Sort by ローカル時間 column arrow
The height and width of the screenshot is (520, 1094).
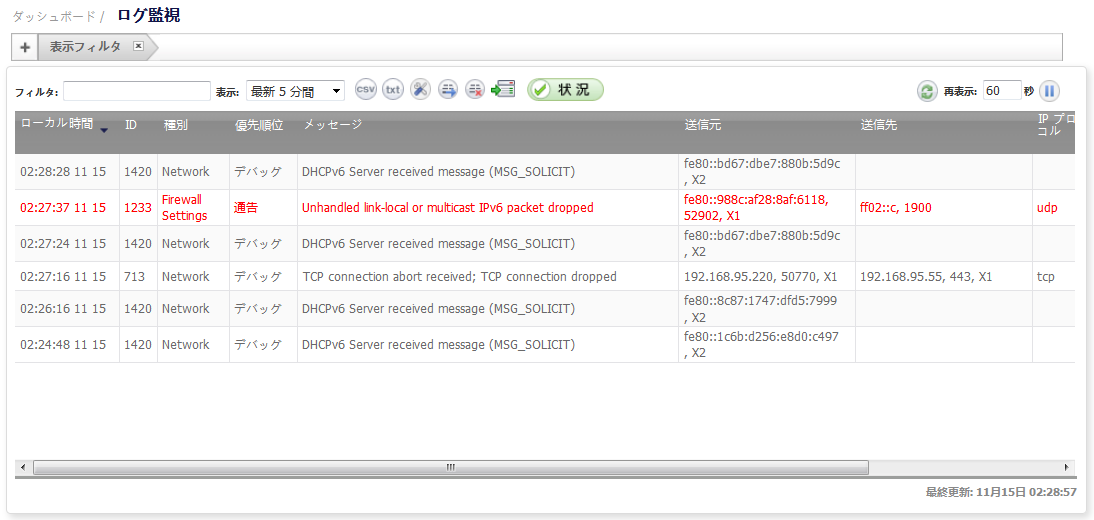(103, 130)
